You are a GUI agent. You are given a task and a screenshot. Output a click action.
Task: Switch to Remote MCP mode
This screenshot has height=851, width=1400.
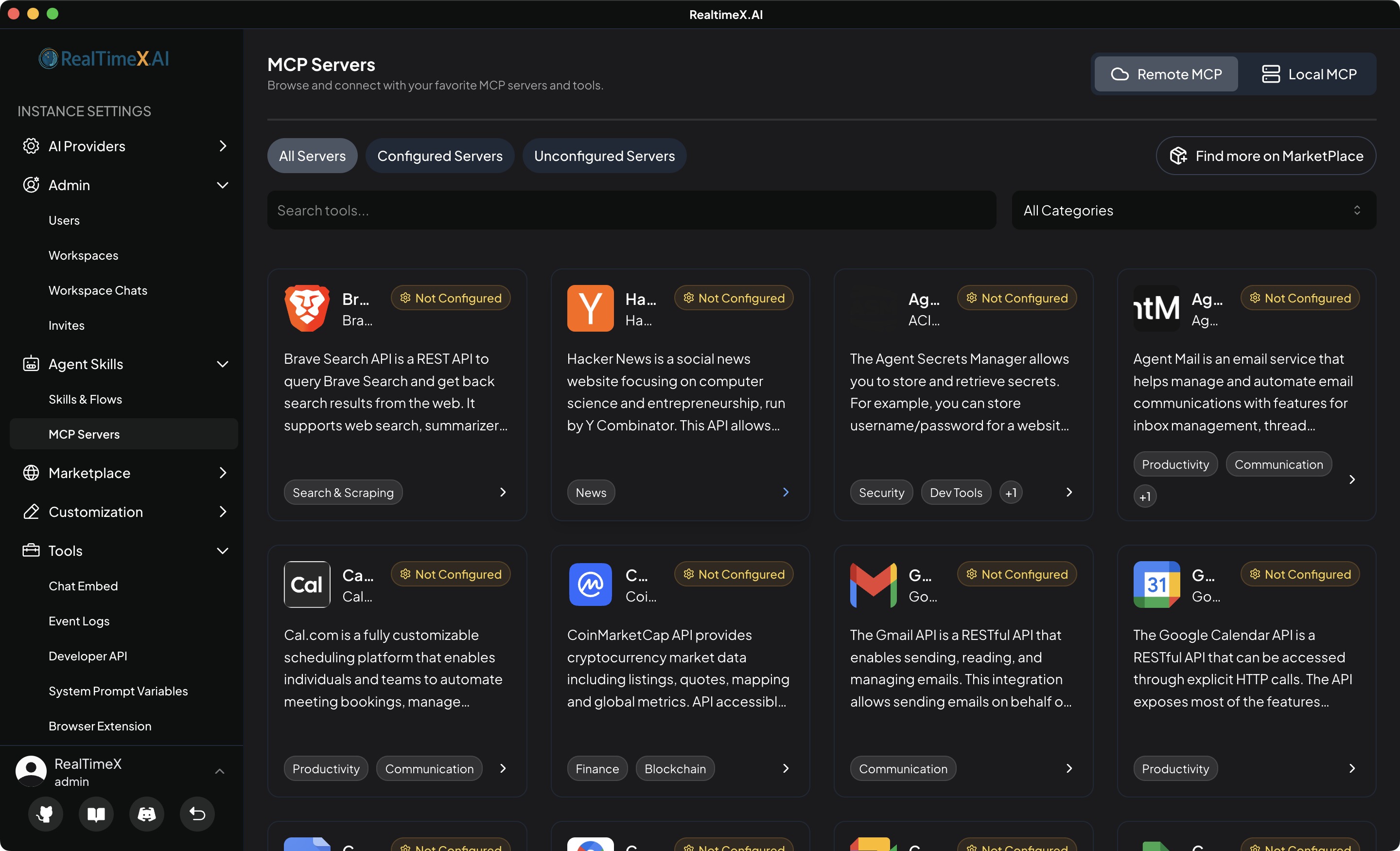pos(1166,74)
